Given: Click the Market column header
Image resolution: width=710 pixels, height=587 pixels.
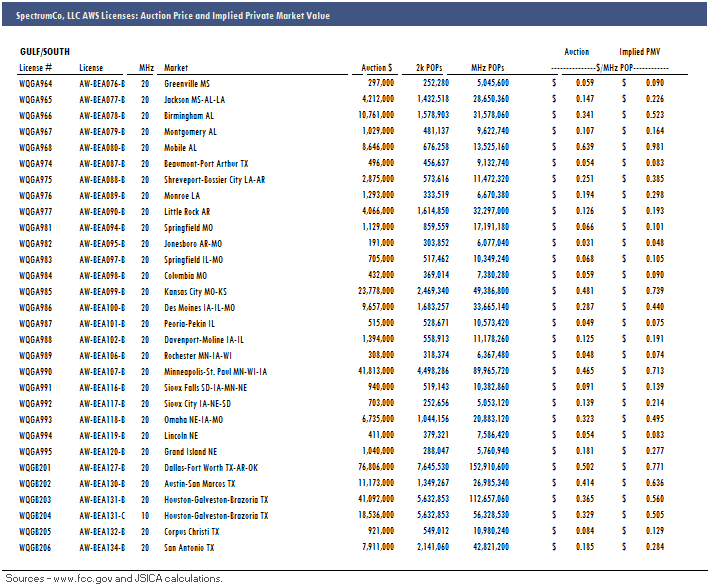Looking at the screenshot, I should 176,68.
